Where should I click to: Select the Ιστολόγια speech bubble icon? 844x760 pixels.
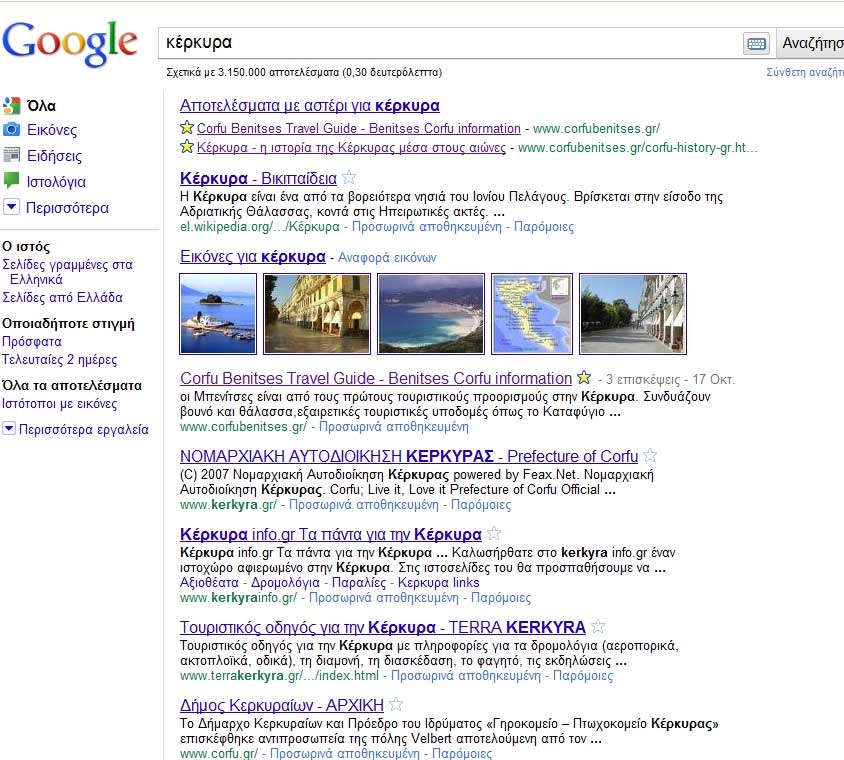(x=11, y=180)
